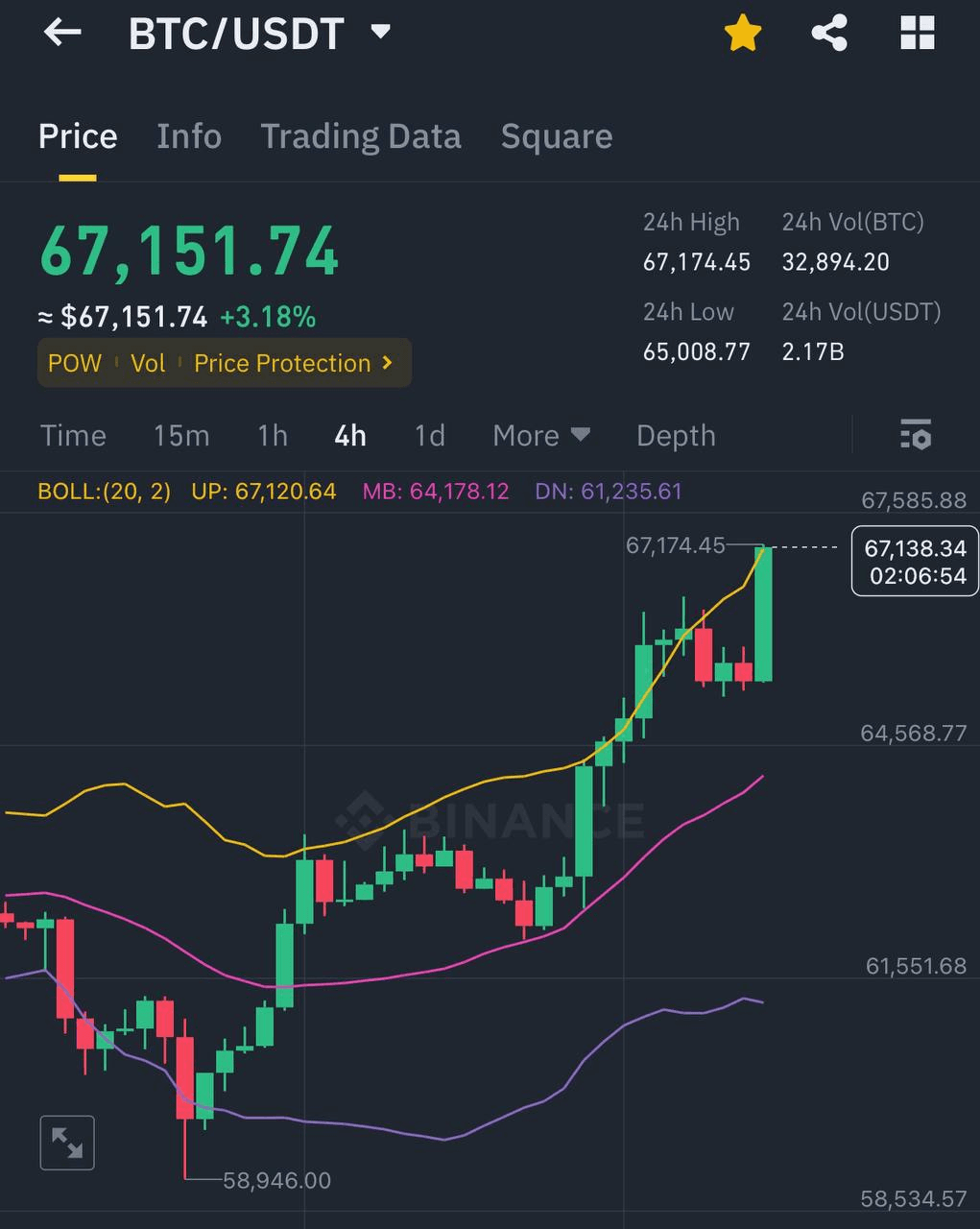This screenshot has height=1229, width=980.
Task: Open the Trading Data tab
Action: (361, 136)
